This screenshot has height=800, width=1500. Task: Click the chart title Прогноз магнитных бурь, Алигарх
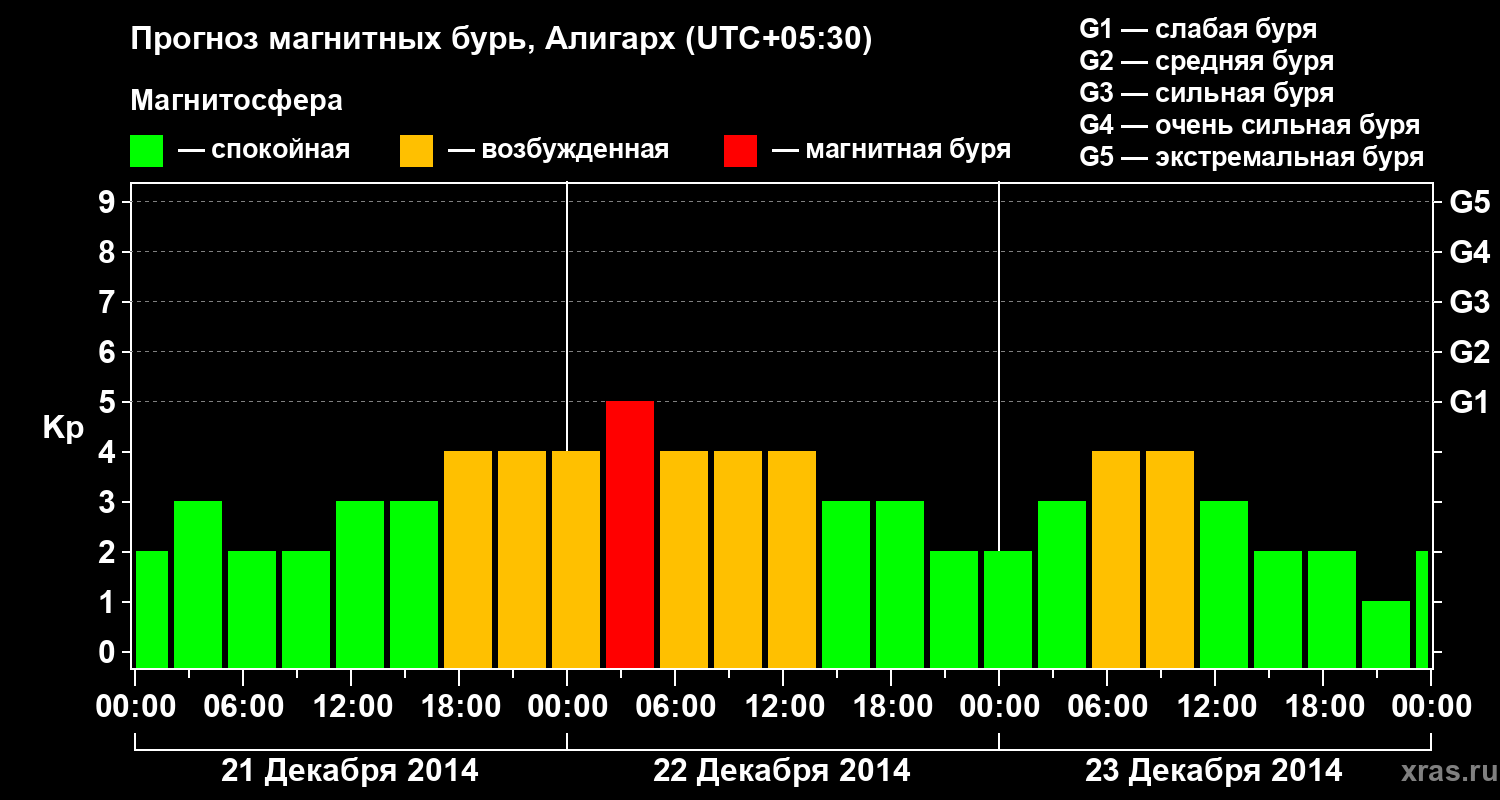502,40
